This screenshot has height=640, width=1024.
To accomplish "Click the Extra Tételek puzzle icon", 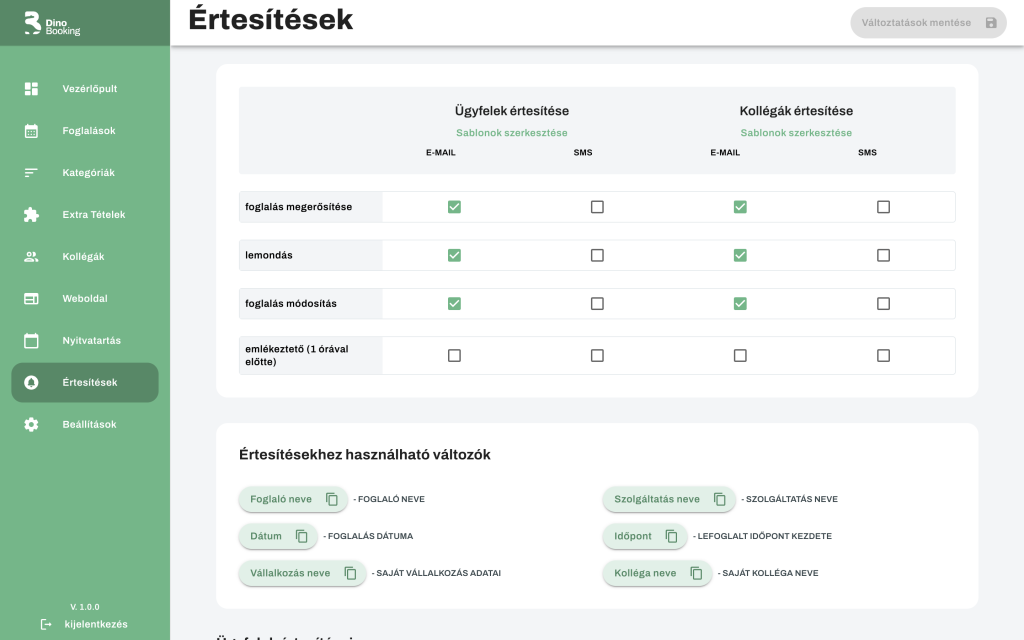I will [x=31, y=215].
